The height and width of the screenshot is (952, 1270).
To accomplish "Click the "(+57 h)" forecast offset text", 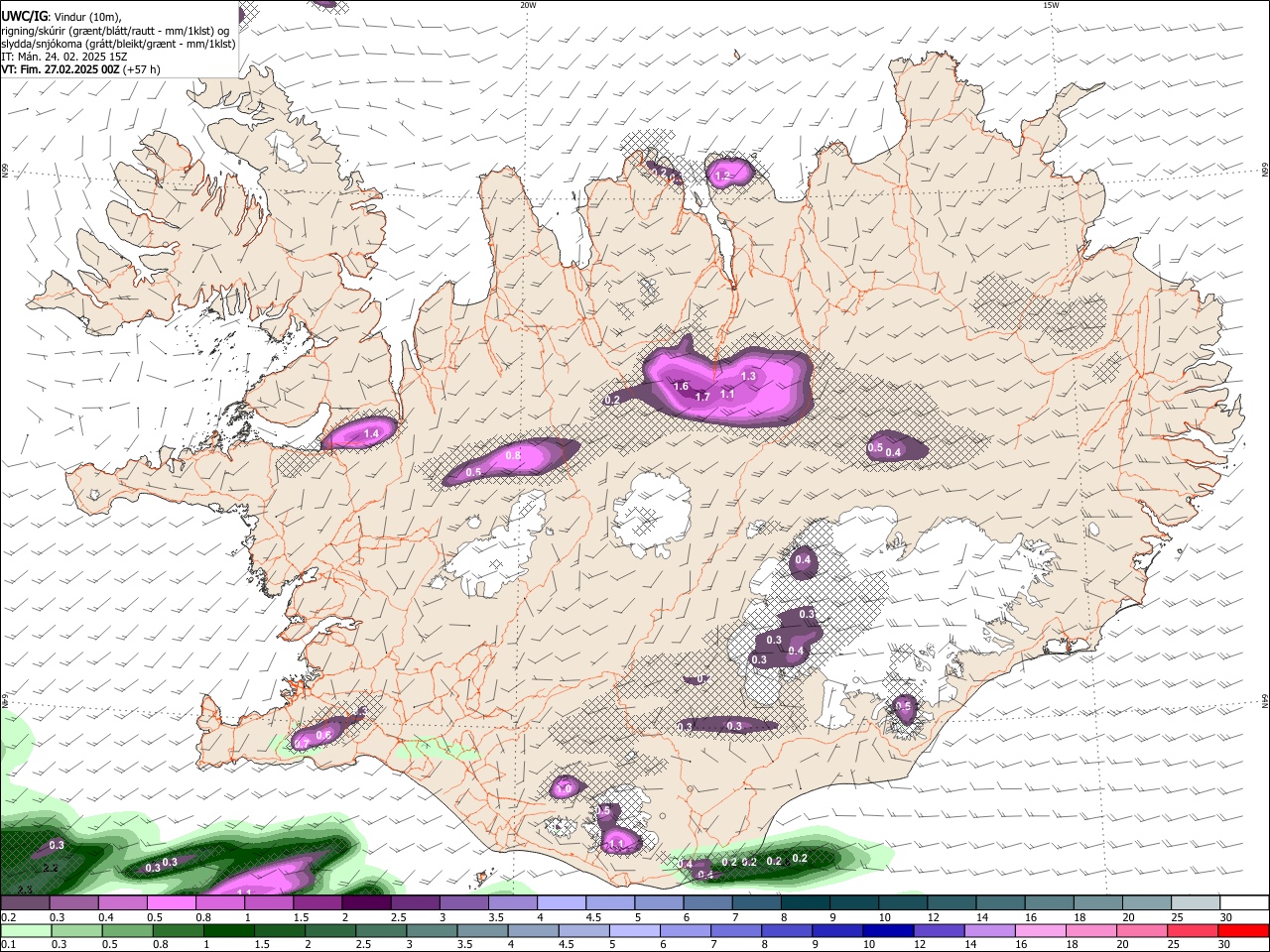I will pyautogui.click(x=142, y=69).
